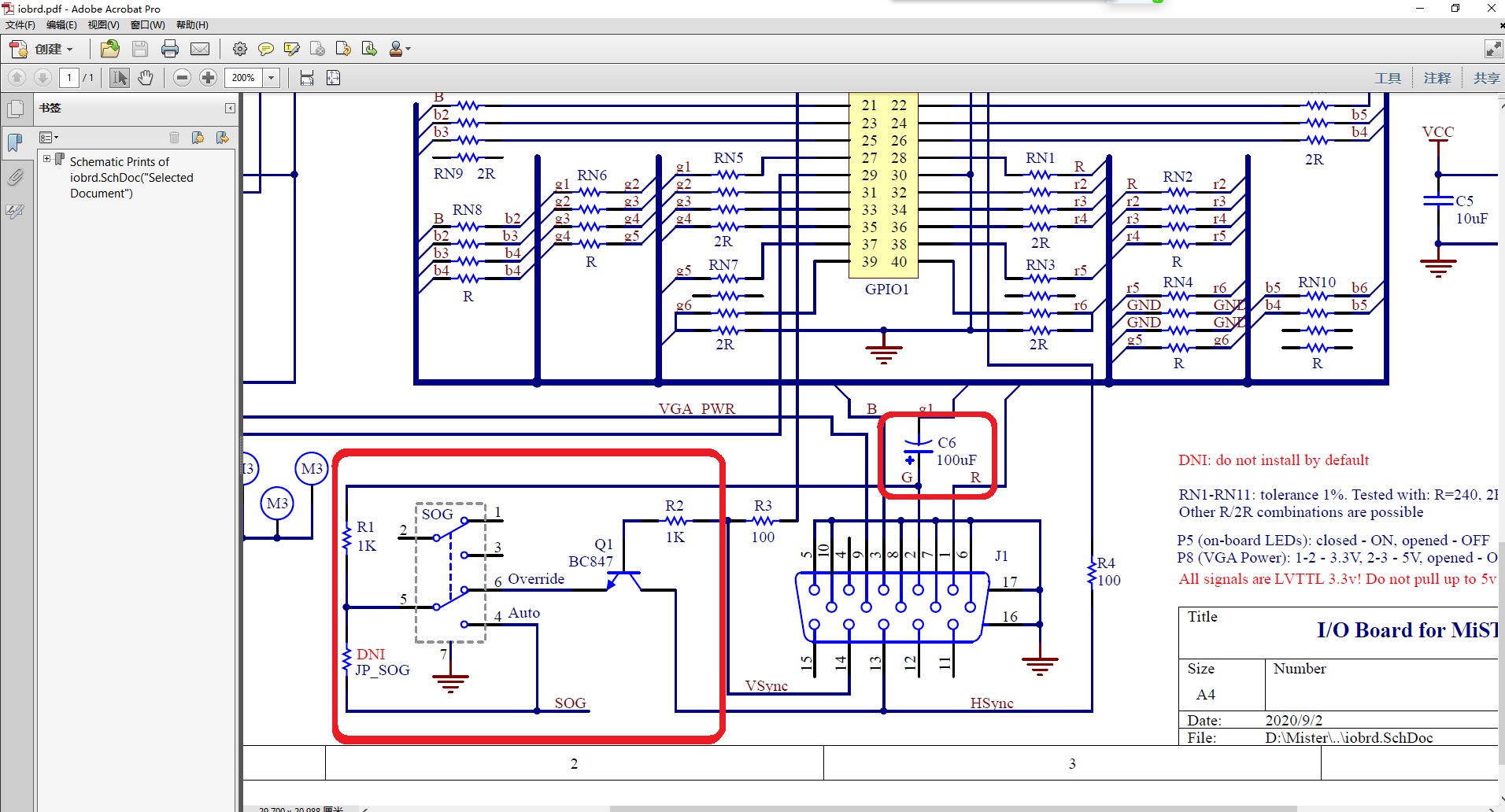Click the J1 VGA connector label
The image size is (1505, 812).
(1000, 556)
